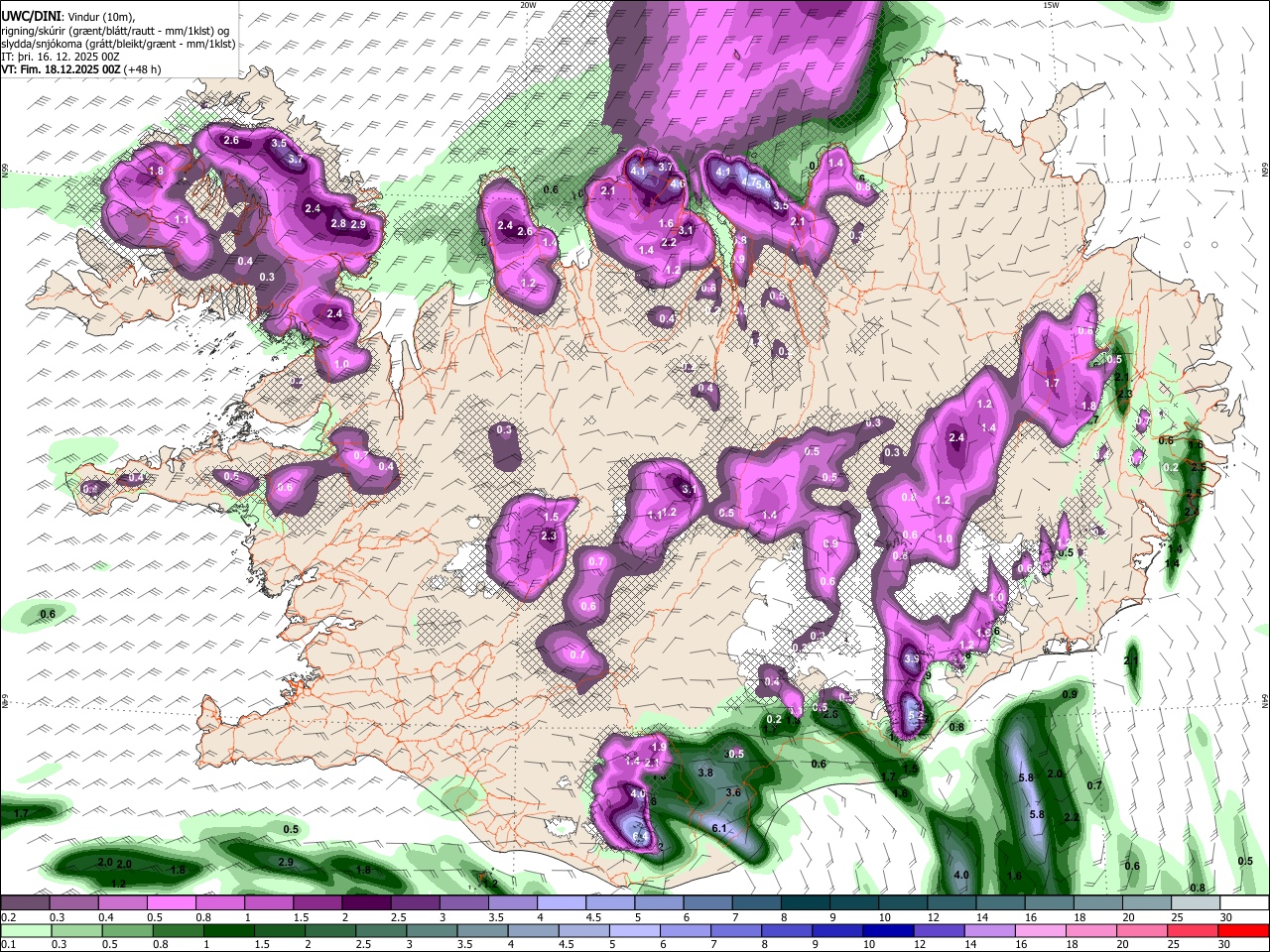This screenshot has height=952, width=1270.
Task: Select the pale lavender 4–4.5 snow legend swatch
Action: (562, 903)
